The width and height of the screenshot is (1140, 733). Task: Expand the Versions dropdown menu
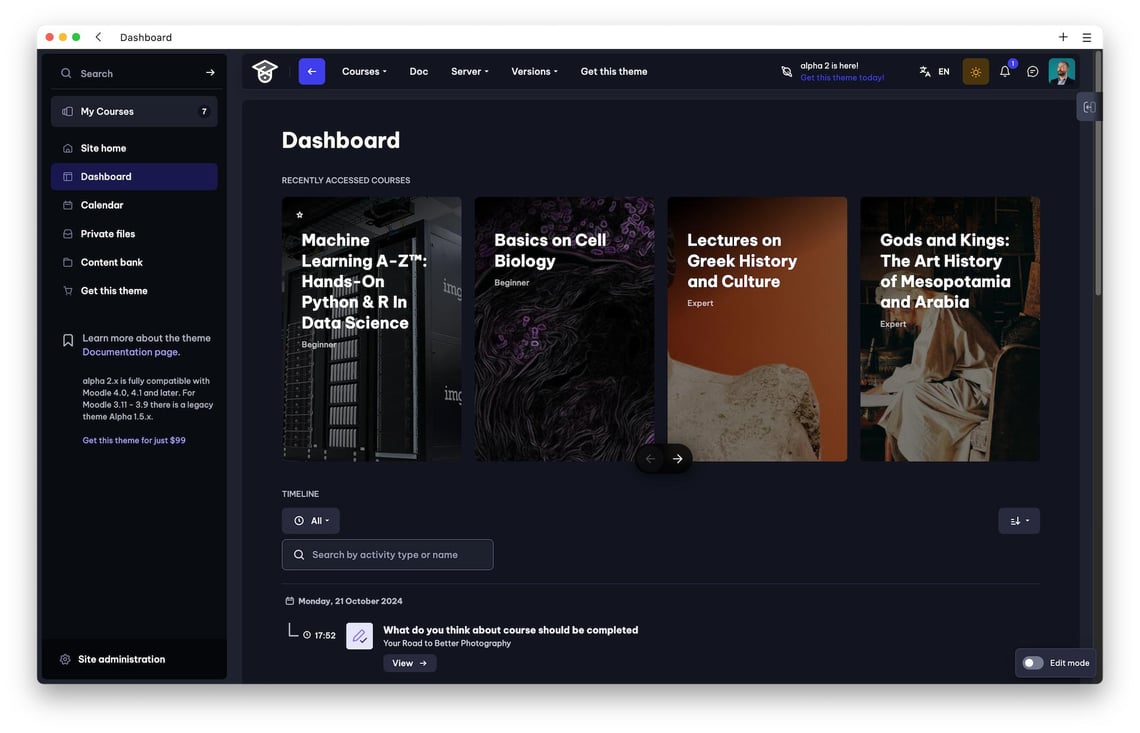[x=534, y=71]
